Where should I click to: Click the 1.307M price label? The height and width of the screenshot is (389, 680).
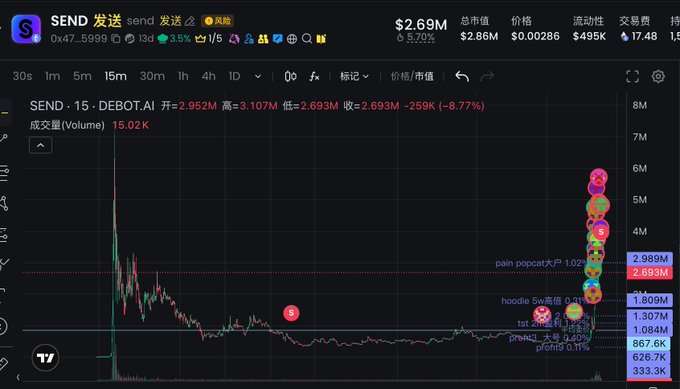point(650,316)
